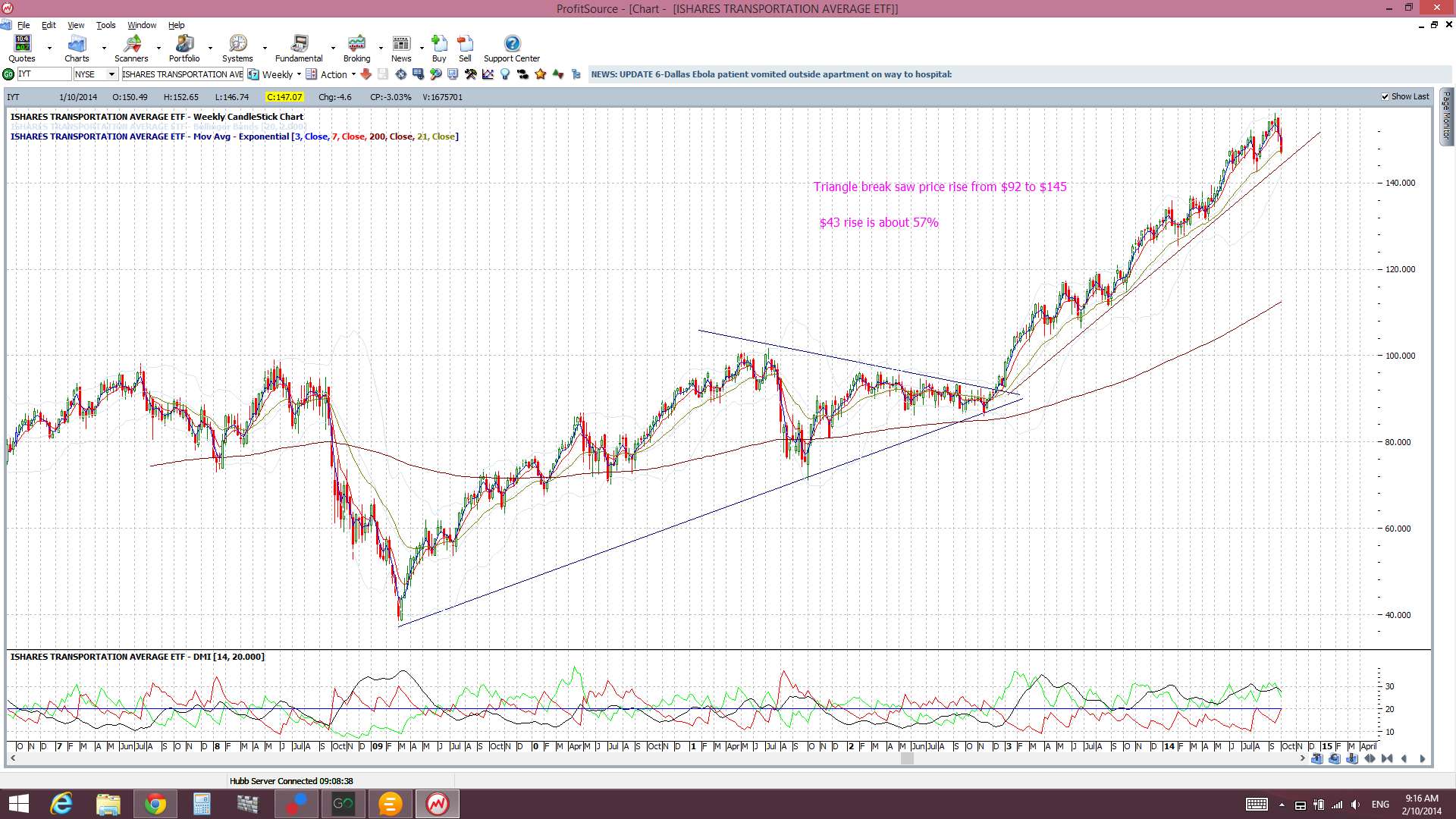Open the Quotes toolbar icon

tap(22, 49)
